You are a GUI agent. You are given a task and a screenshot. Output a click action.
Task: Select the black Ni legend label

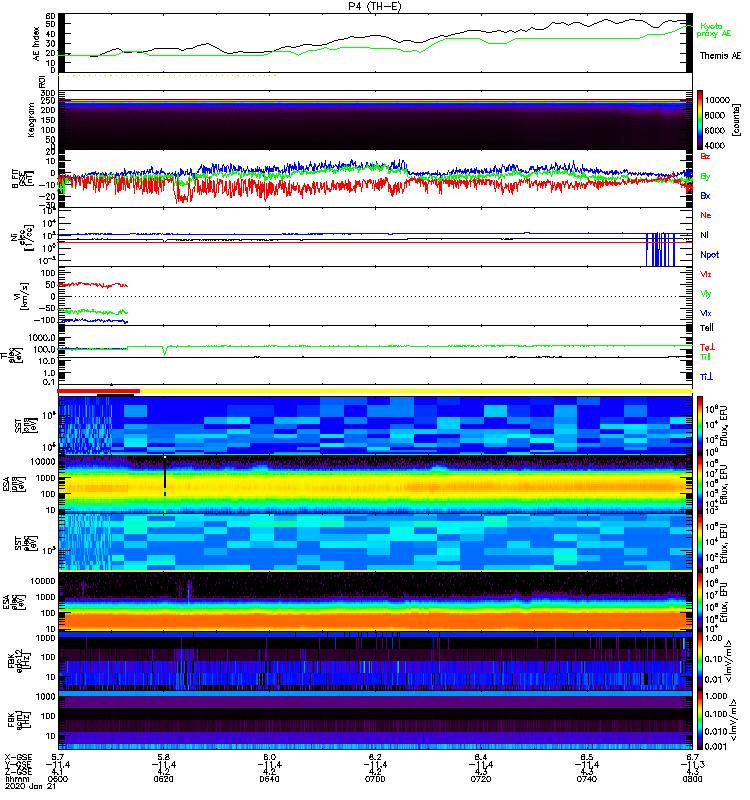(x=704, y=235)
